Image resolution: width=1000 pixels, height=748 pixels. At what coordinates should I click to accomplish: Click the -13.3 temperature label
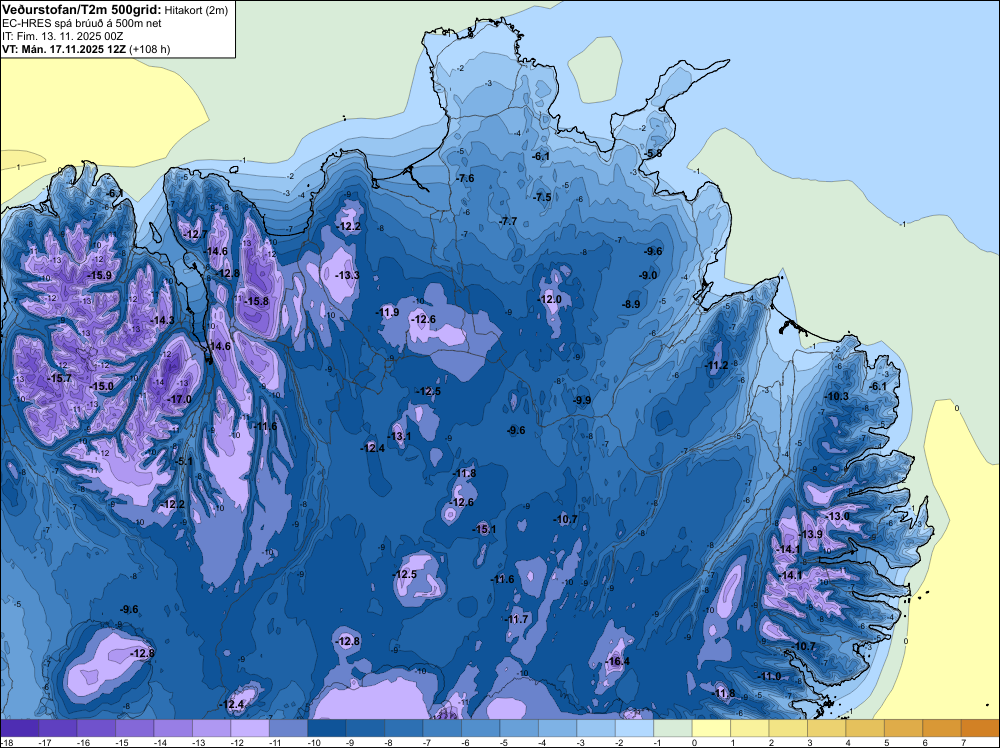347,275
